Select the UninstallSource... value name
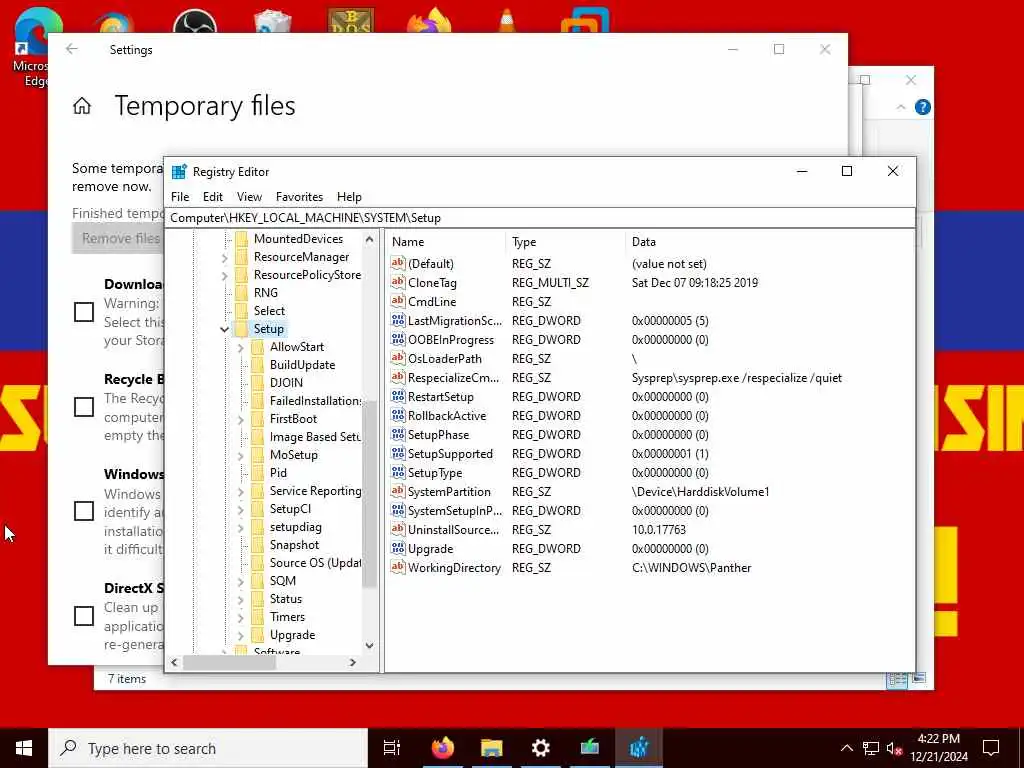 453,530
